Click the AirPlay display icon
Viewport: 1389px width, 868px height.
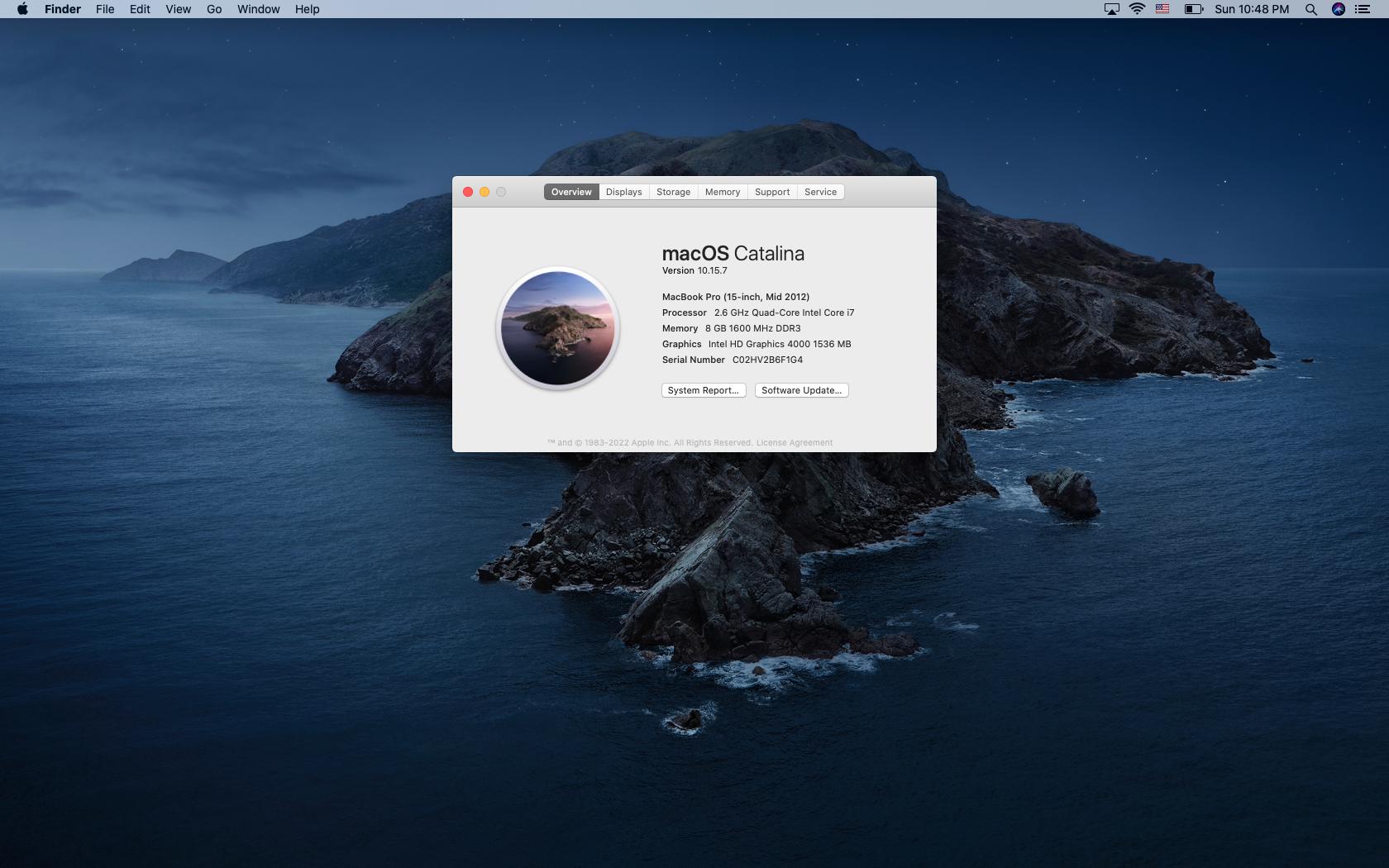1112,9
